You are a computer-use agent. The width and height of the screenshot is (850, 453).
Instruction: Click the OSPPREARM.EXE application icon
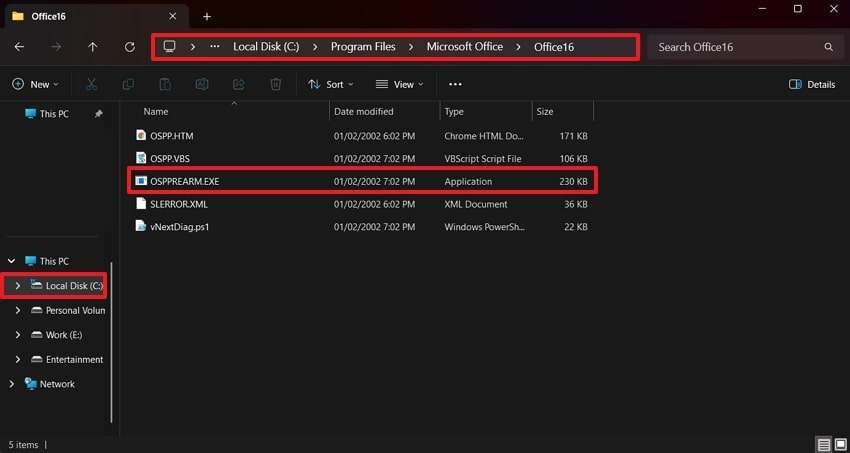[x=141, y=181]
